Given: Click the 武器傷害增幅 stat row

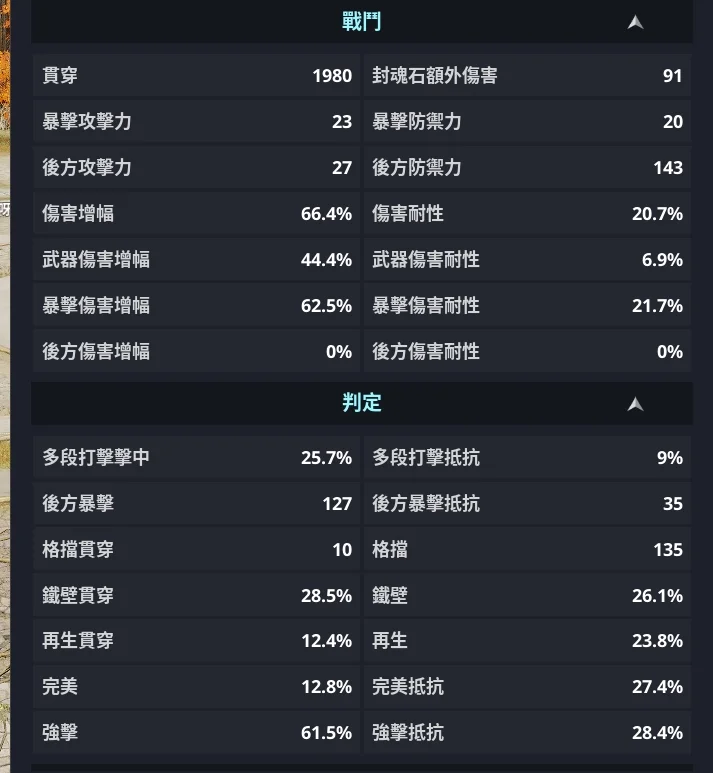Looking at the screenshot, I should (196, 260).
